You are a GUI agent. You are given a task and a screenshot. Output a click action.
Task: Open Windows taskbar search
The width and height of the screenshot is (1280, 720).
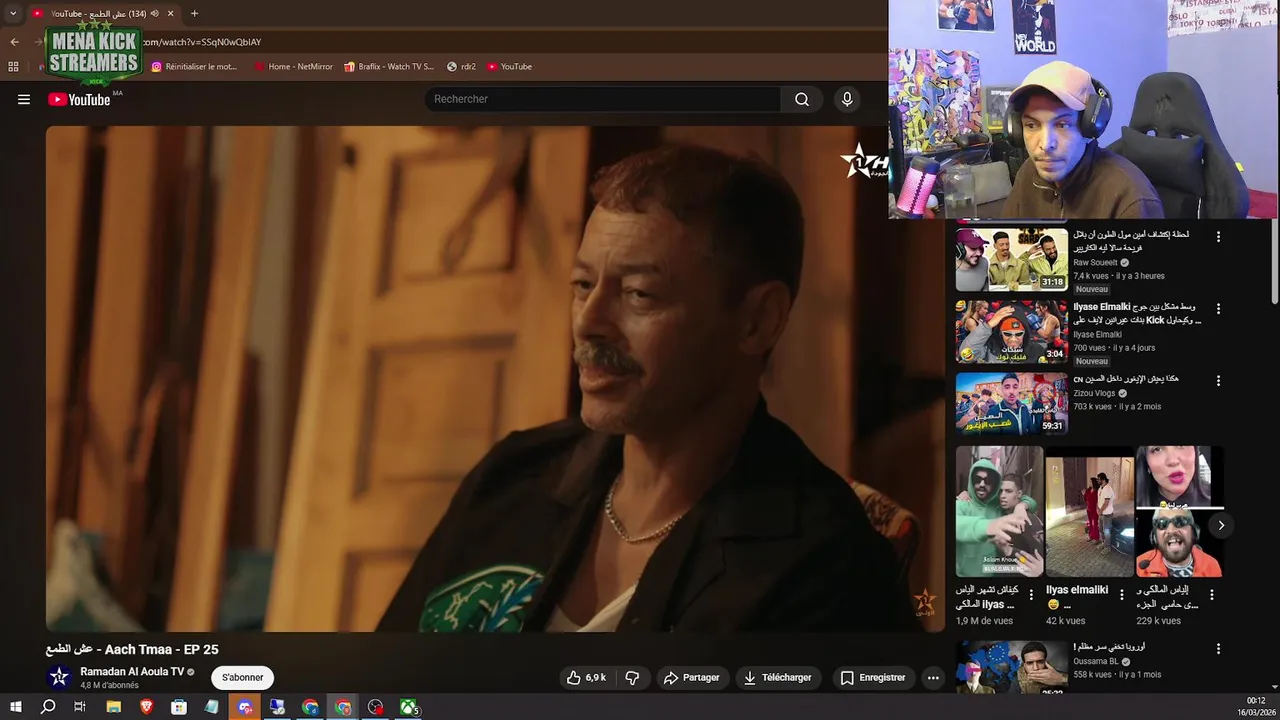coord(48,707)
